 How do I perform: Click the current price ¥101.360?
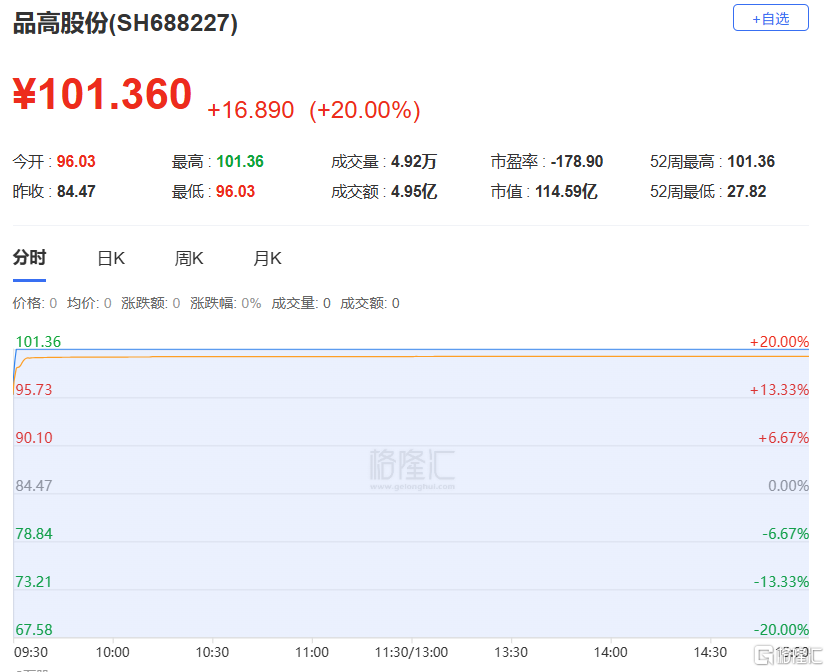tap(102, 95)
